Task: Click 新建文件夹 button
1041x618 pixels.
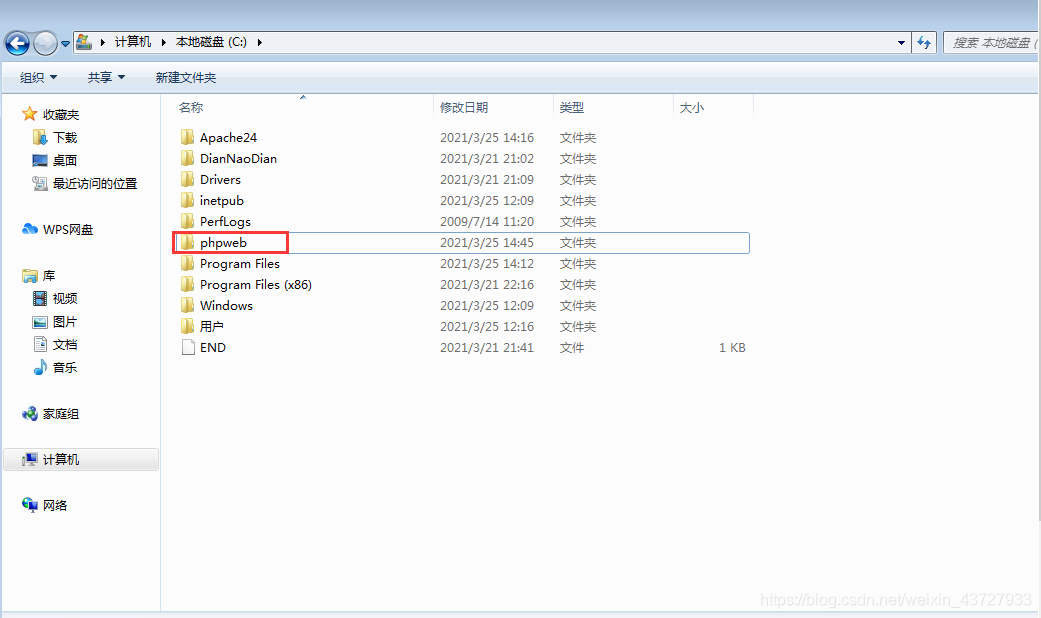Action: coord(186,78)
